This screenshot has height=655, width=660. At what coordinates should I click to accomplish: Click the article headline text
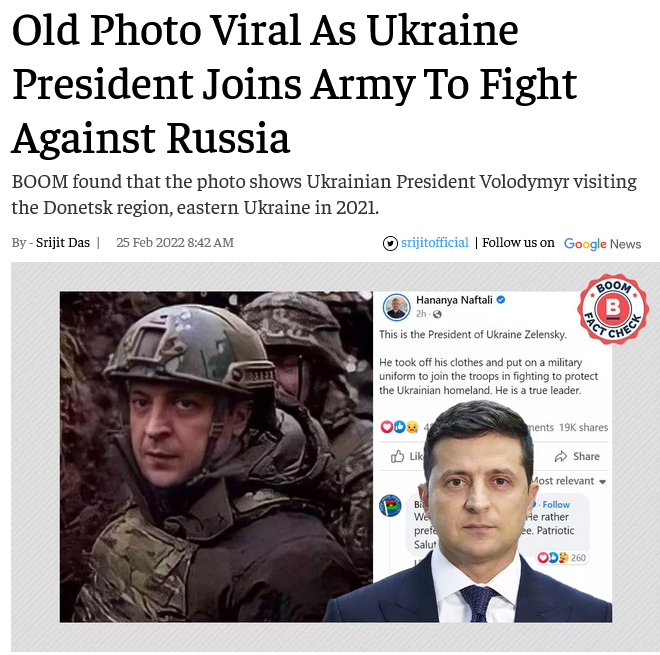295,84
